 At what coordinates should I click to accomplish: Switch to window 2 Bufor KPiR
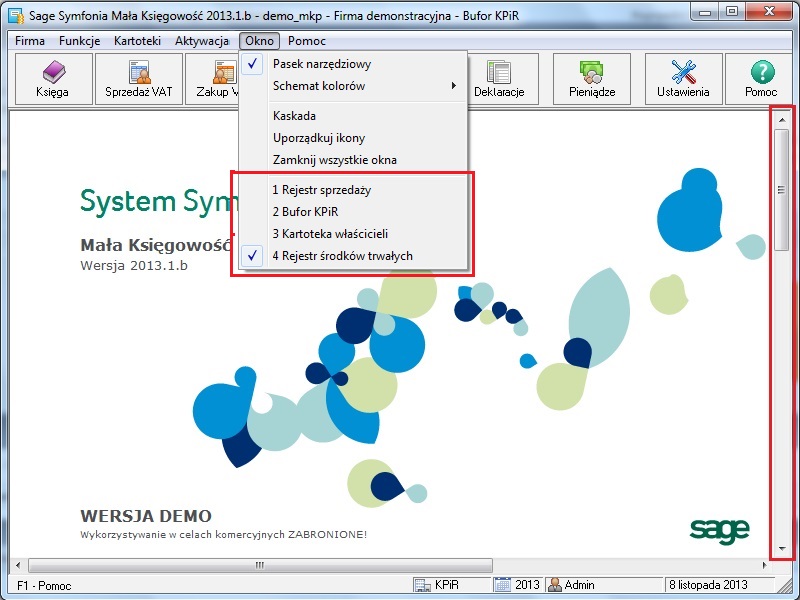tap(353, 212)
